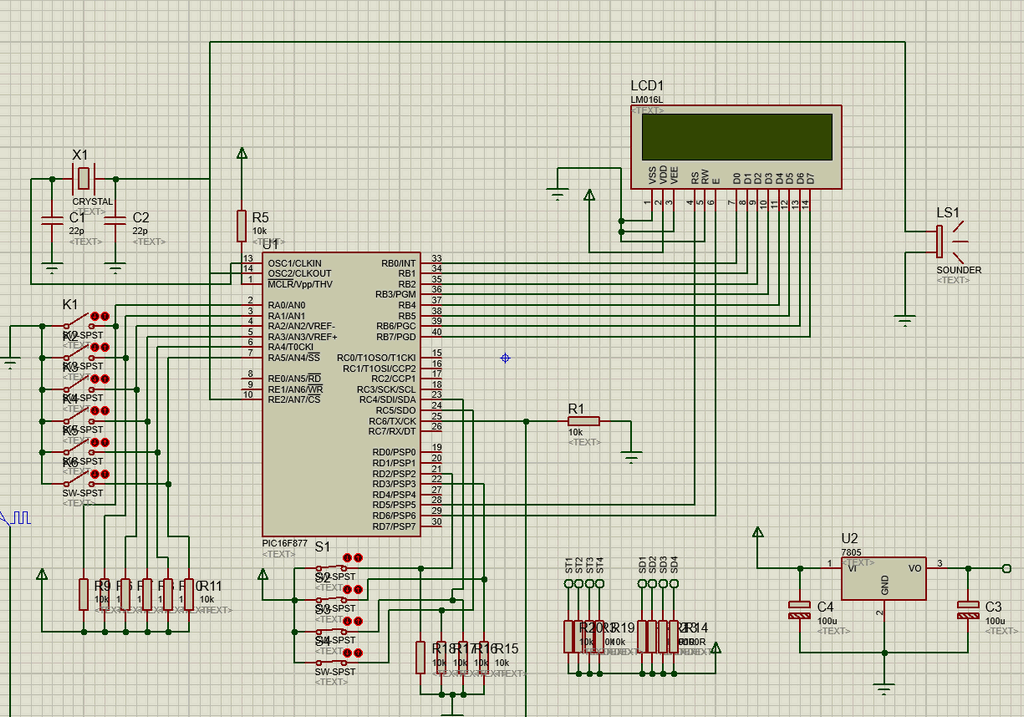This screenshot has height=717, width=1024.
Task: Click the OSC1/CLKIN pin name
Action: click(295, 263)
